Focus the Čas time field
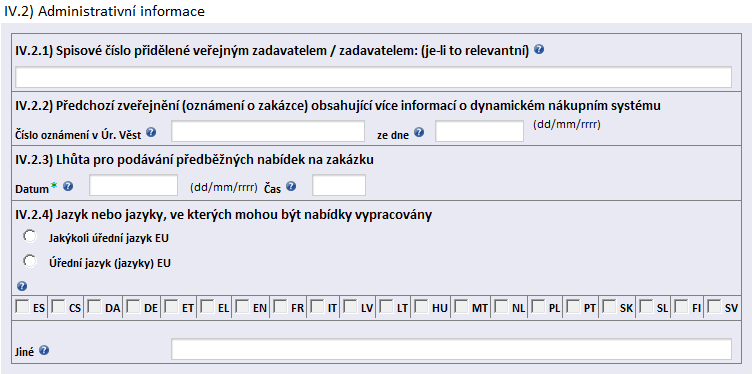752x374 pixels. tap(339, 185)
